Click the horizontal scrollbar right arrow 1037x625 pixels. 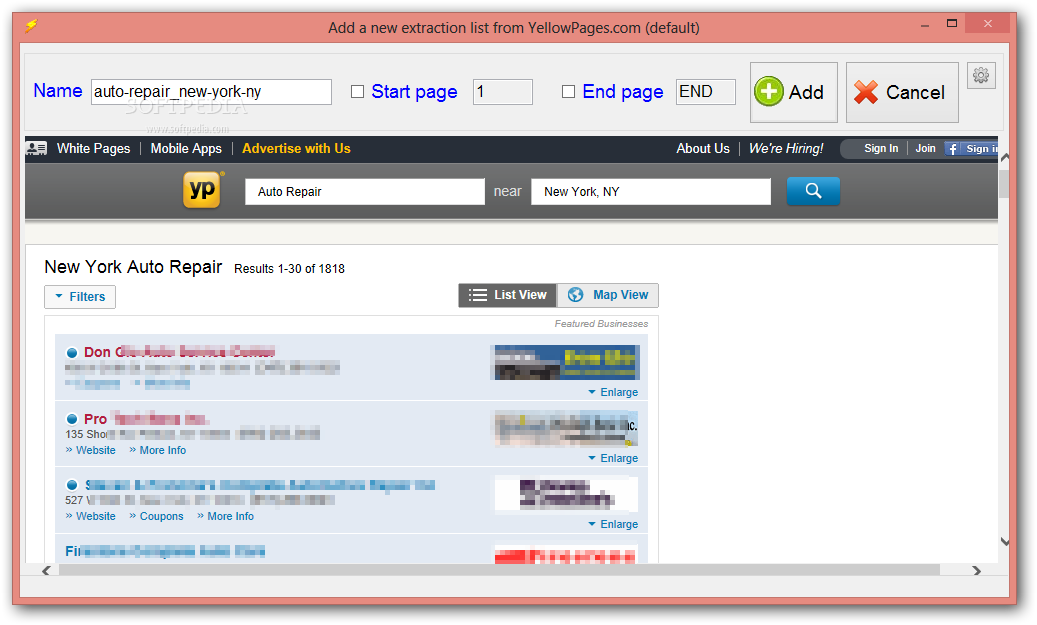tap(977, 570)
